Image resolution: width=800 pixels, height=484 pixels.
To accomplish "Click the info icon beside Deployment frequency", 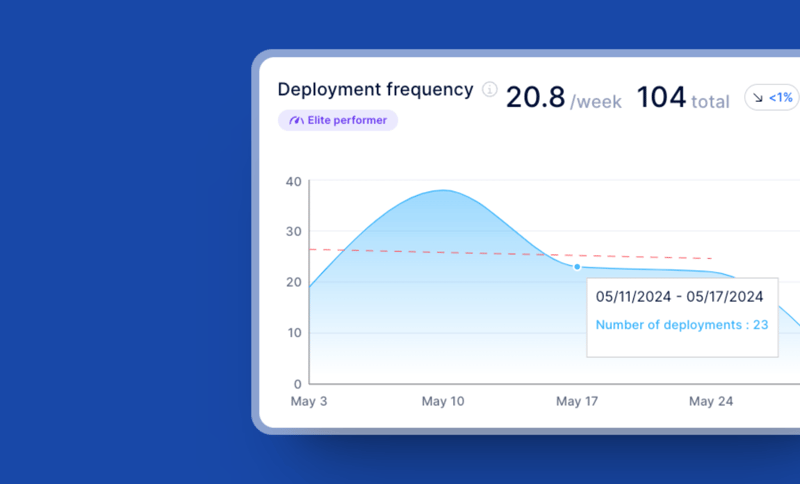I will [x=490, y=90].
